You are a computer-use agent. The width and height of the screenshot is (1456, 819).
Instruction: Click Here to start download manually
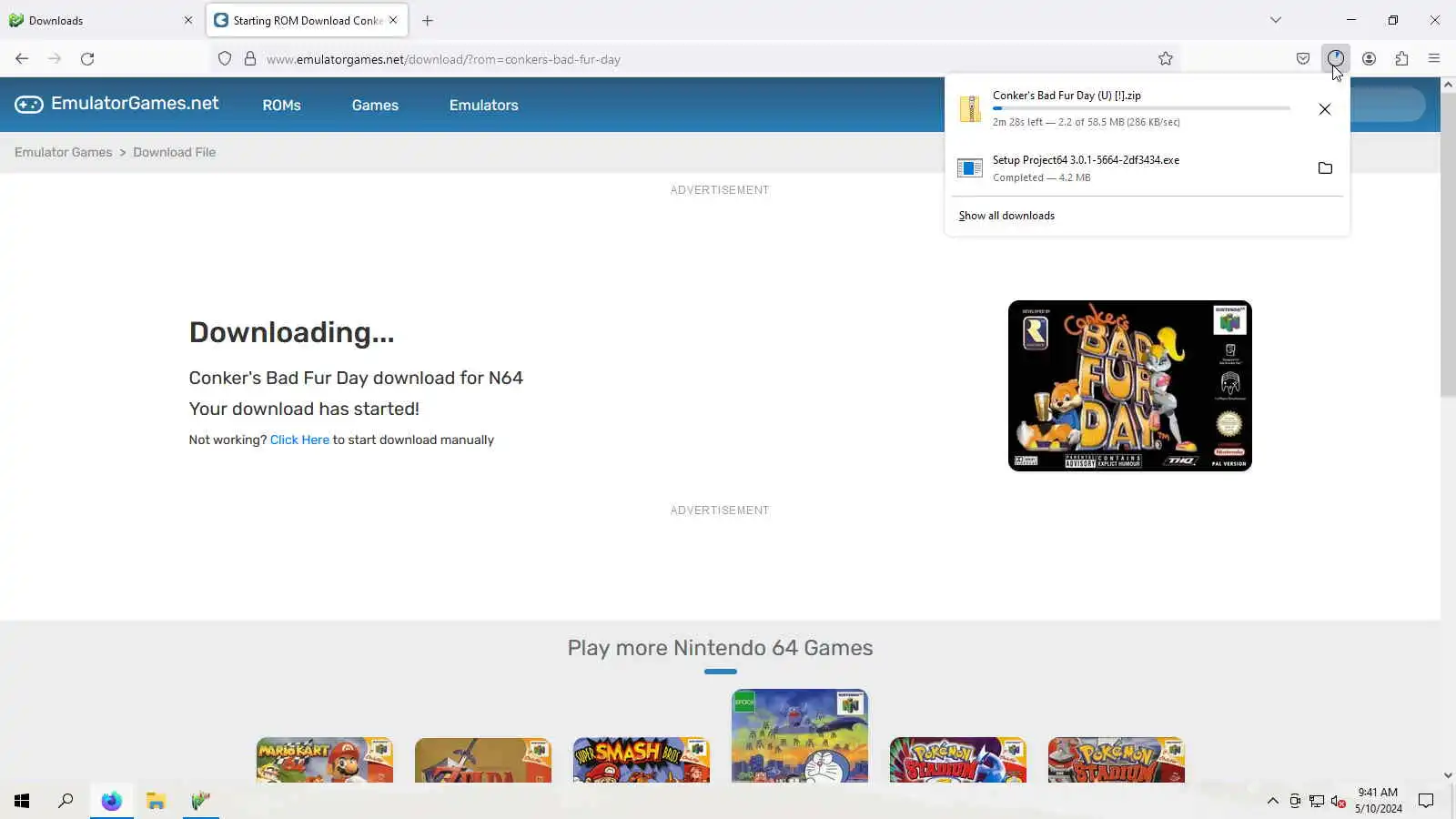299,440
